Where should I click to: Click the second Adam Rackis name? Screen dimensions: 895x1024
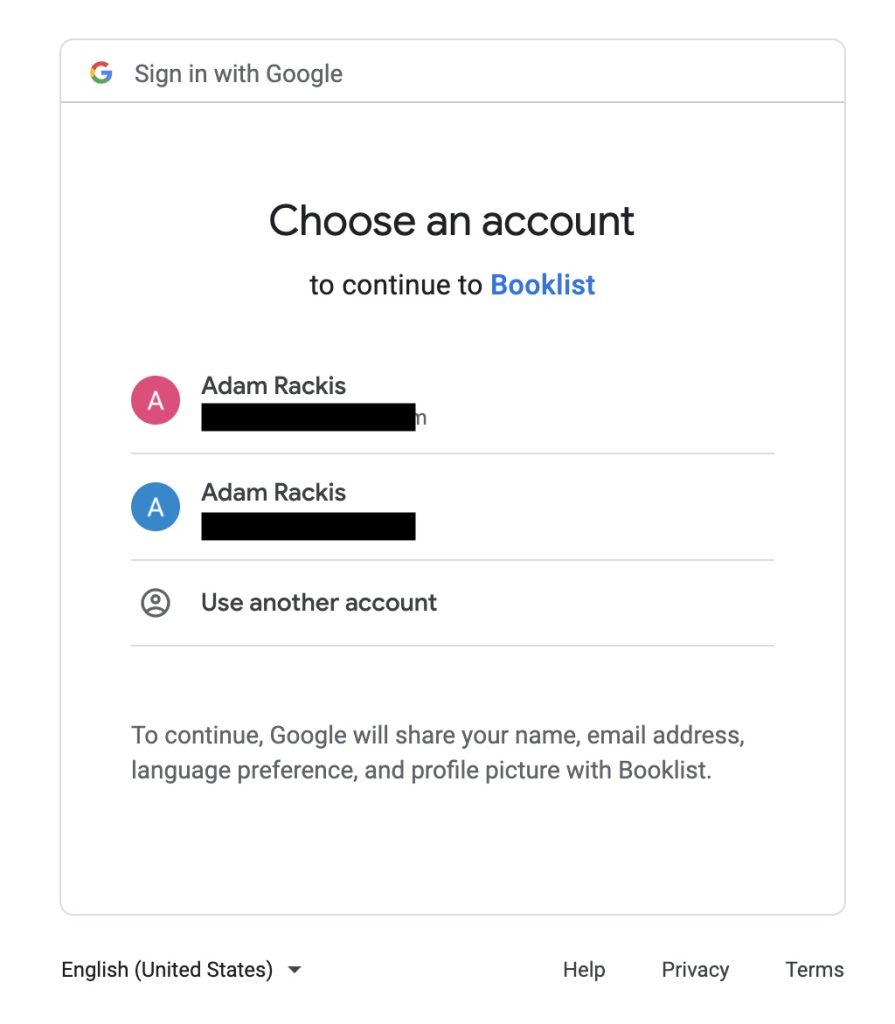click(x=273, y=492)
